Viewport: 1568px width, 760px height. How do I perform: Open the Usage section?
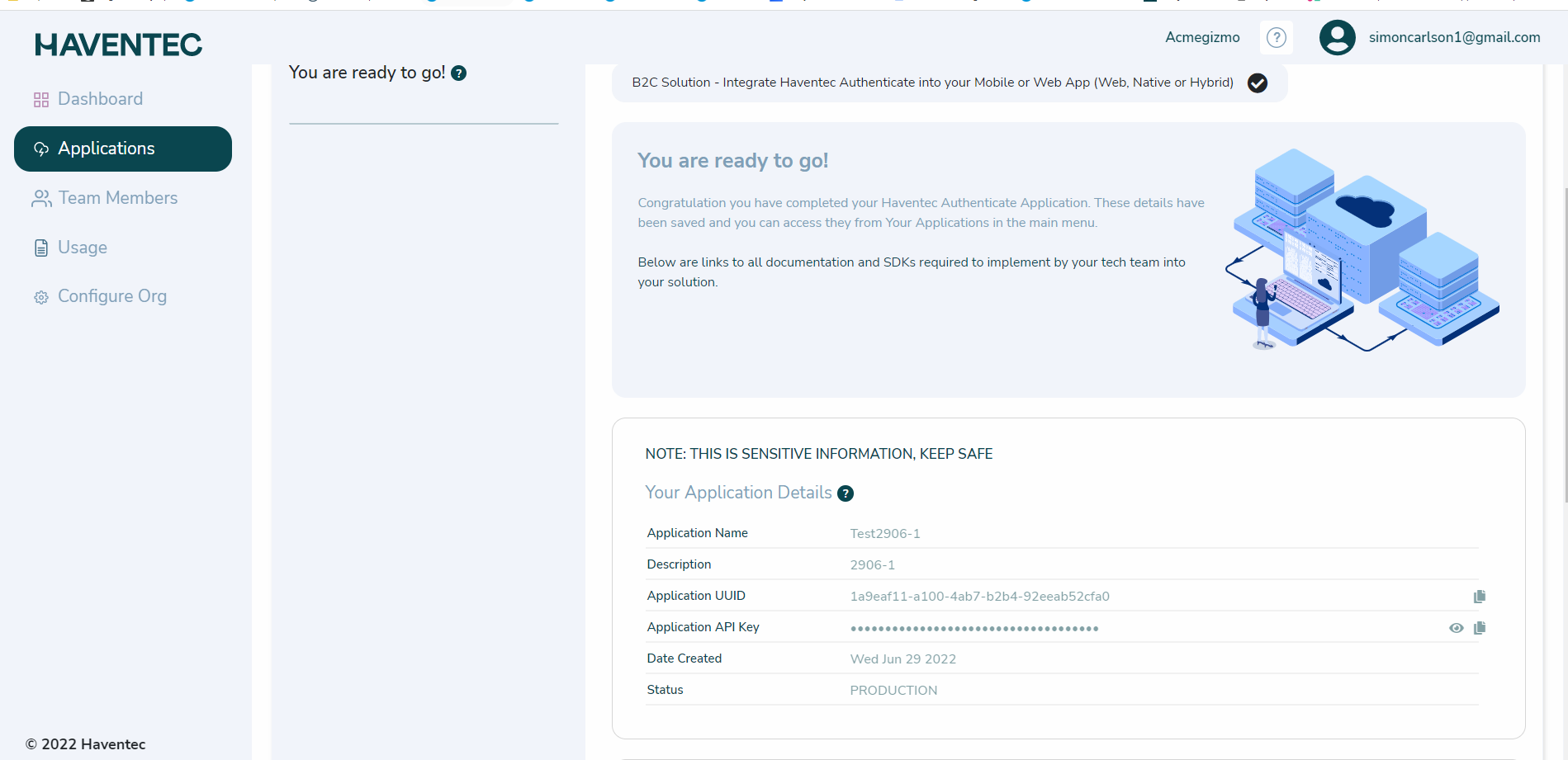pyautogui.click(x=82, y=248)
